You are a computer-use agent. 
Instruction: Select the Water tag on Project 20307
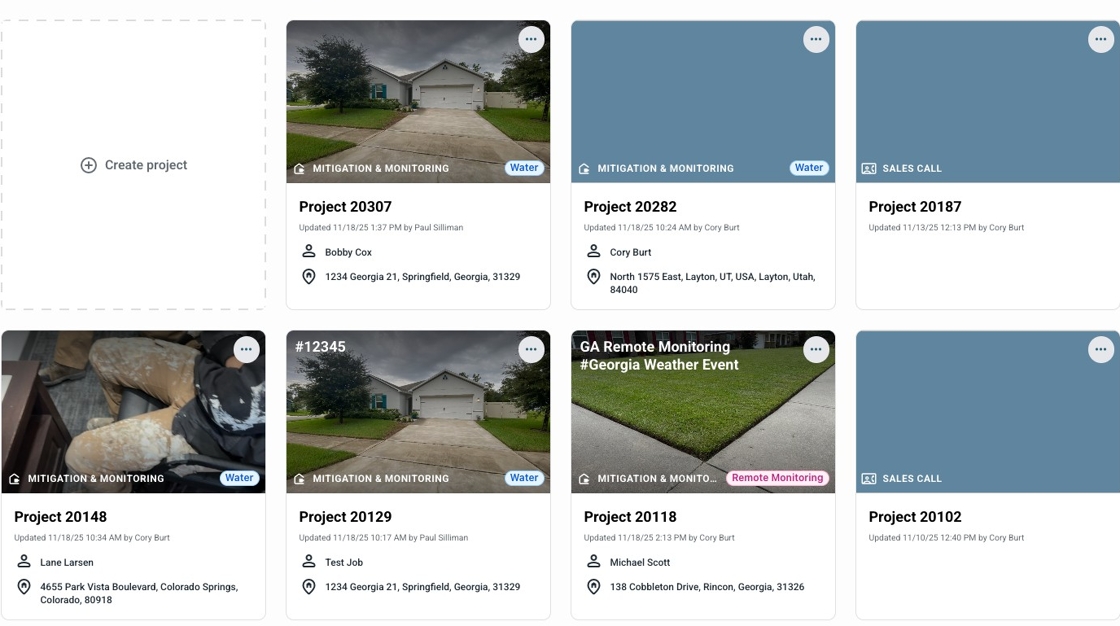pos(524,168)
